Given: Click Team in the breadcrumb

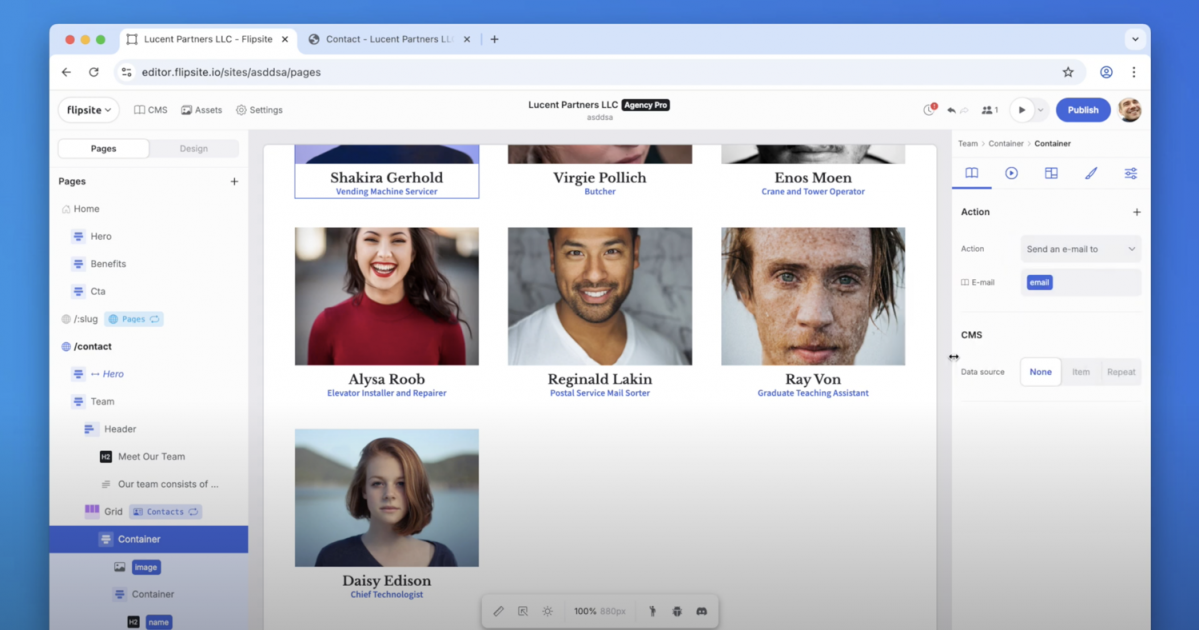Looking at the screenshot, I should point(967,144).
